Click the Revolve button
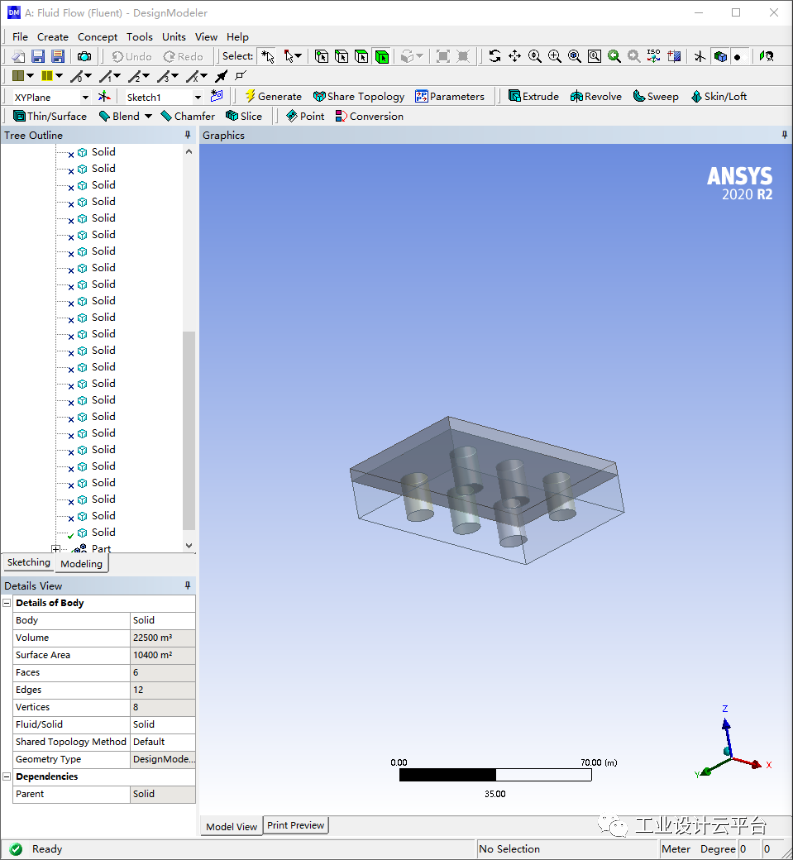 tap(596, 97)
